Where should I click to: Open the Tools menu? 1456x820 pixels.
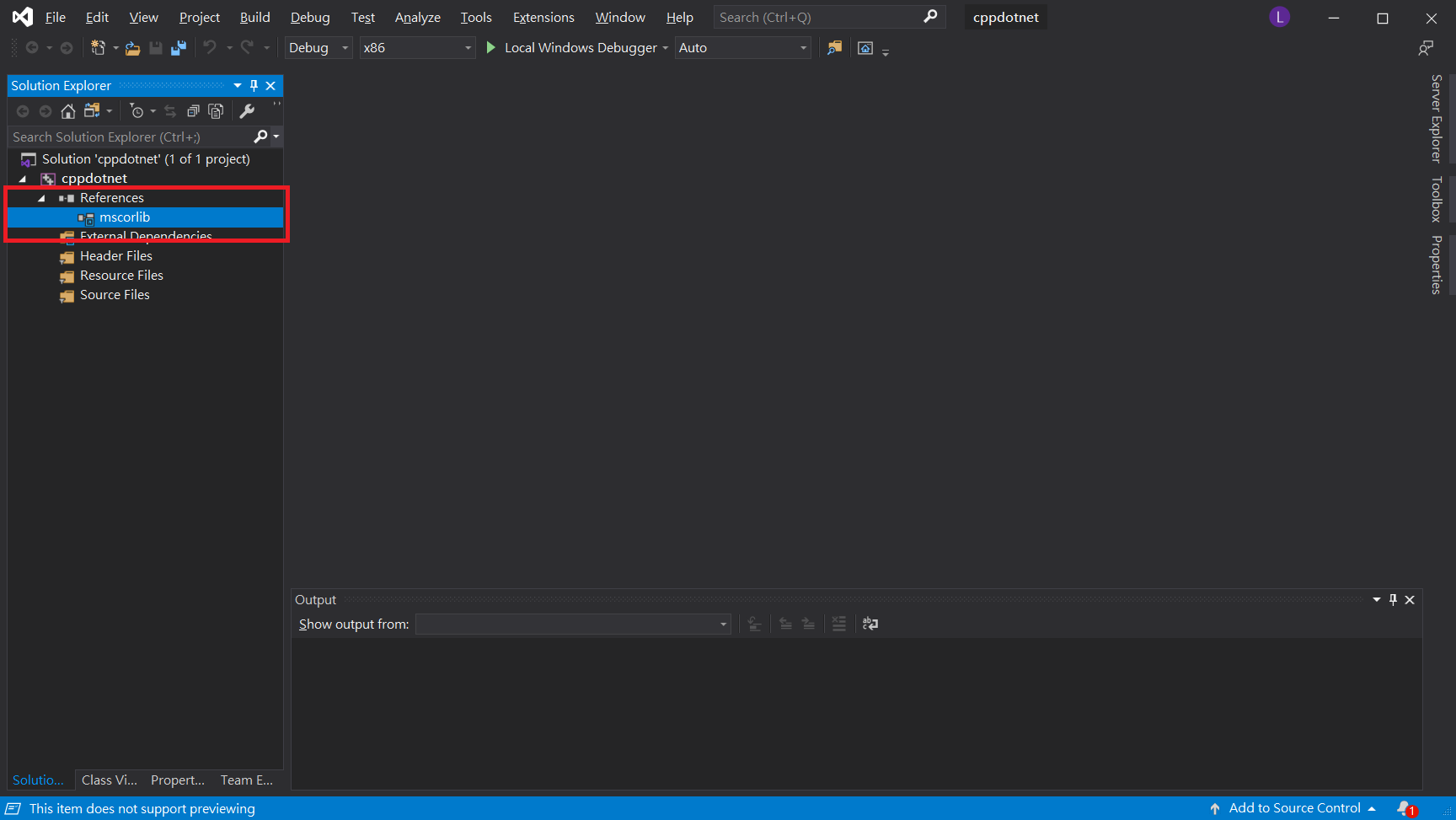tap(476, 17)
